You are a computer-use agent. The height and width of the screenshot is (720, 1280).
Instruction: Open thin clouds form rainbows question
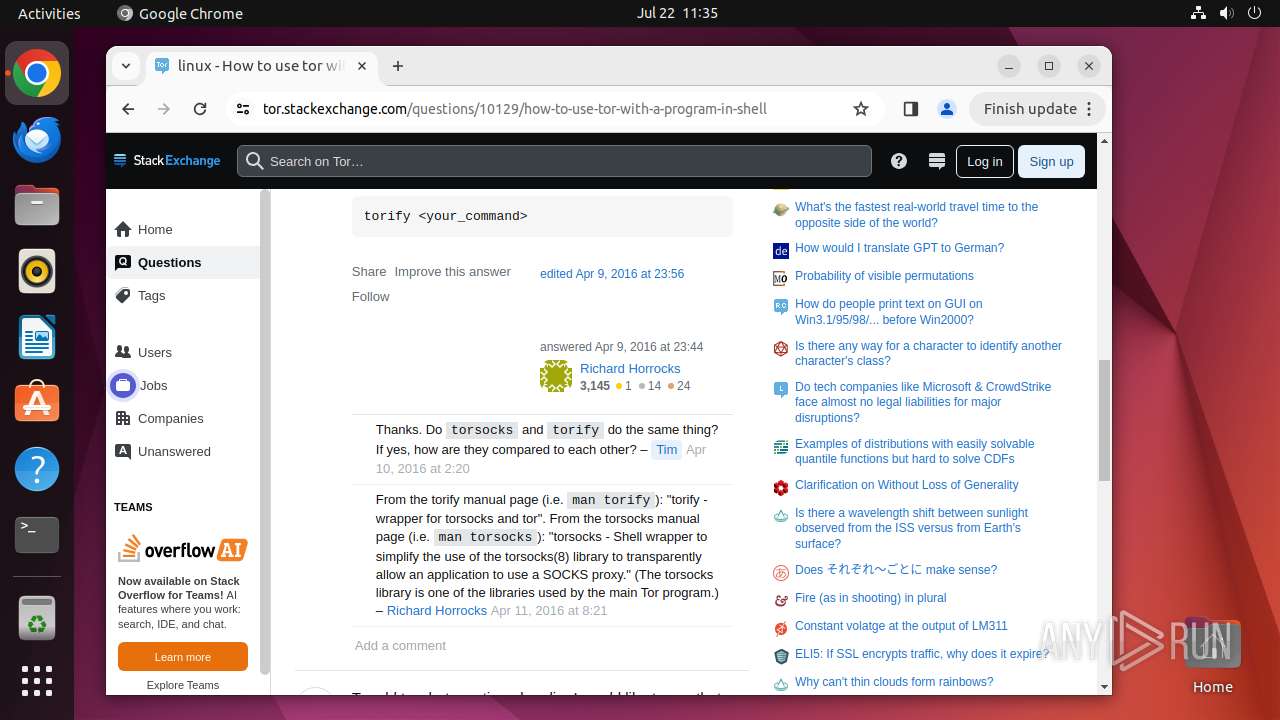894,682
